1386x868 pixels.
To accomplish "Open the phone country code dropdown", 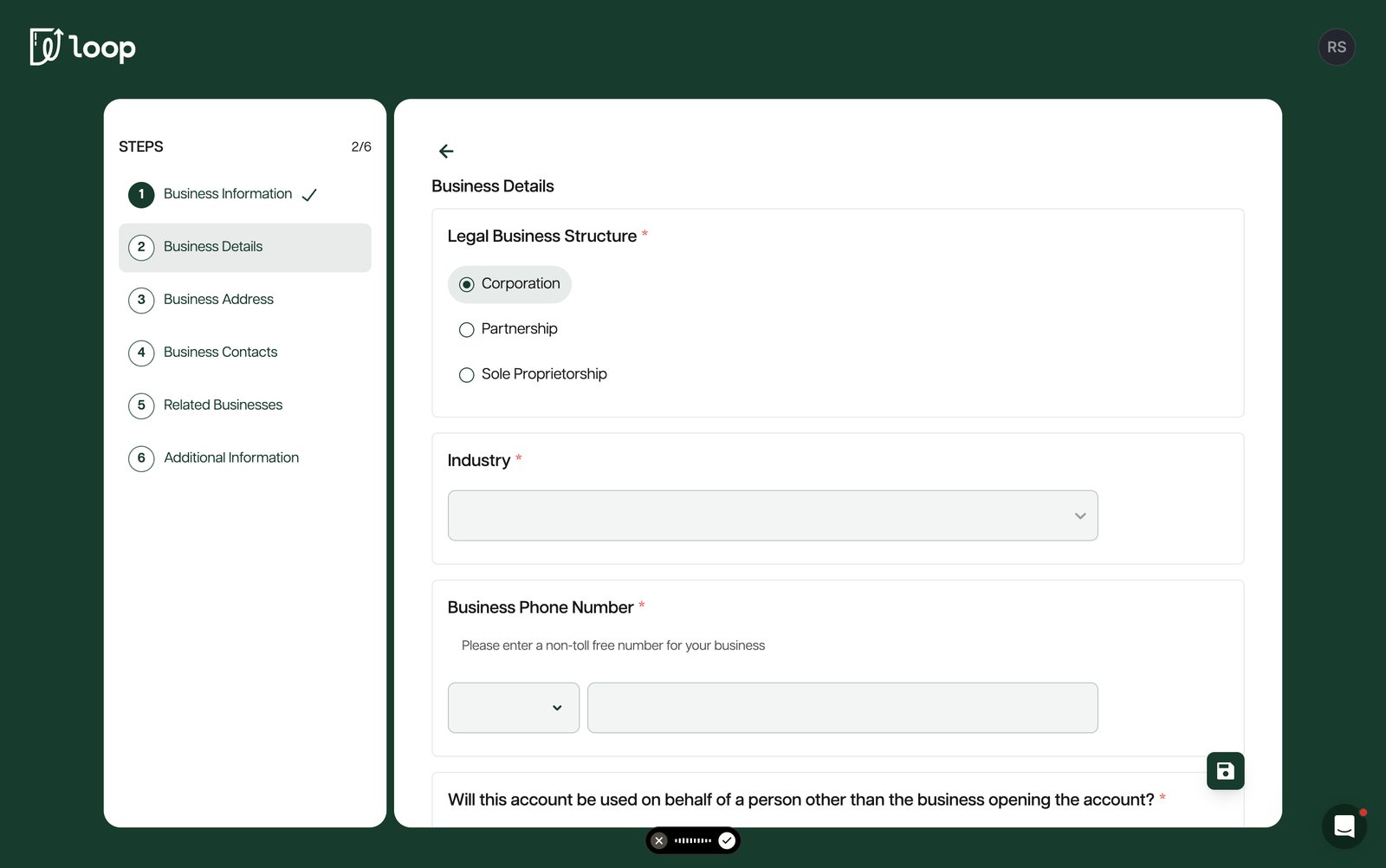I will 514,708.
